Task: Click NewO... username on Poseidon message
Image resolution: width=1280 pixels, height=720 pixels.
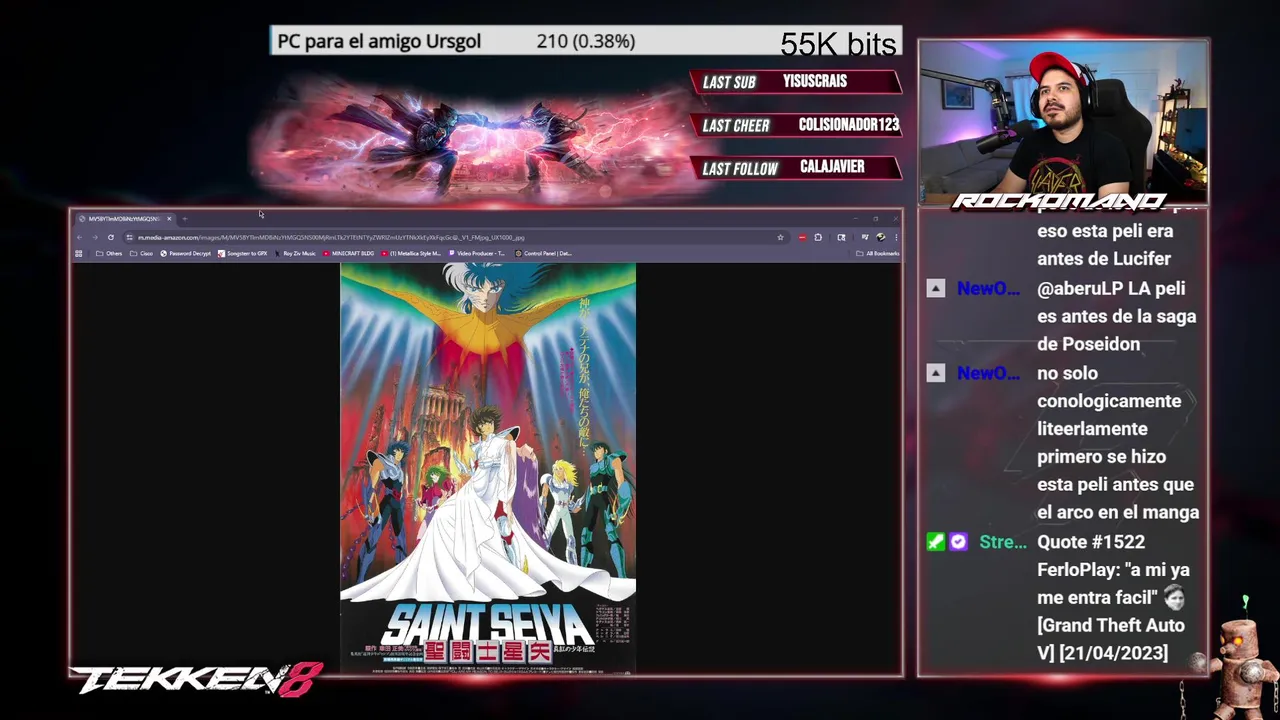Action: pos(988,288)
